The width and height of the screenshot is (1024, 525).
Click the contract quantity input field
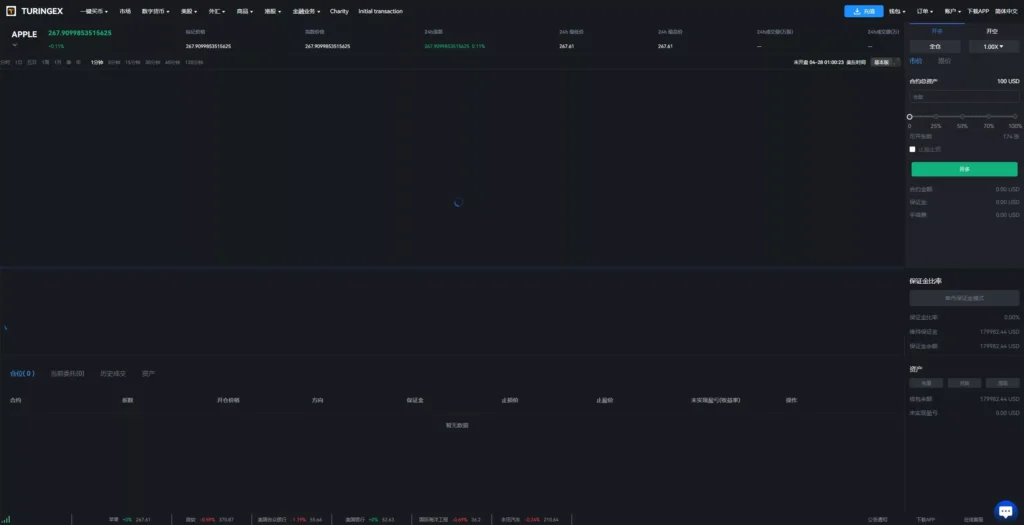click(x=964, y=97)
